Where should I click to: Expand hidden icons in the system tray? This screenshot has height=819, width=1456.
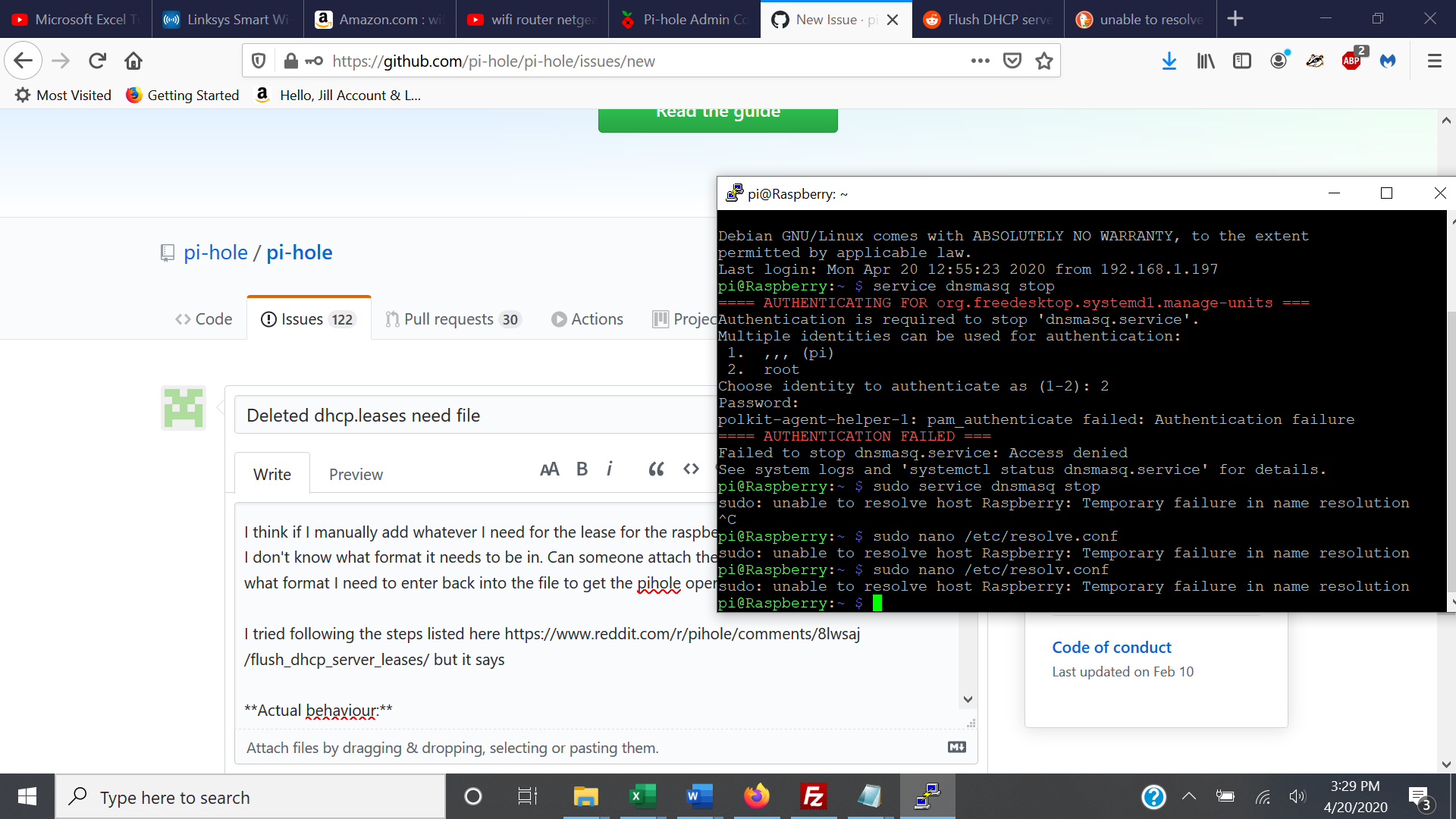[1189, 796]
